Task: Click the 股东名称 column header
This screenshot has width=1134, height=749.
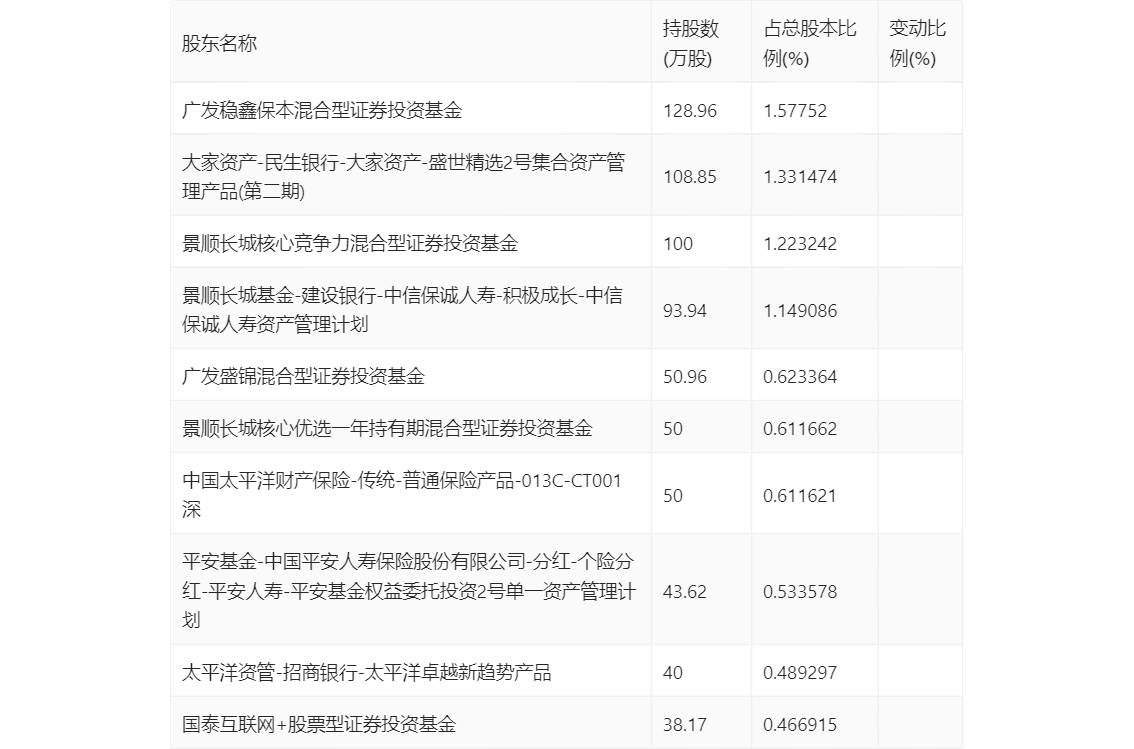Action: [x=219, y=43]
